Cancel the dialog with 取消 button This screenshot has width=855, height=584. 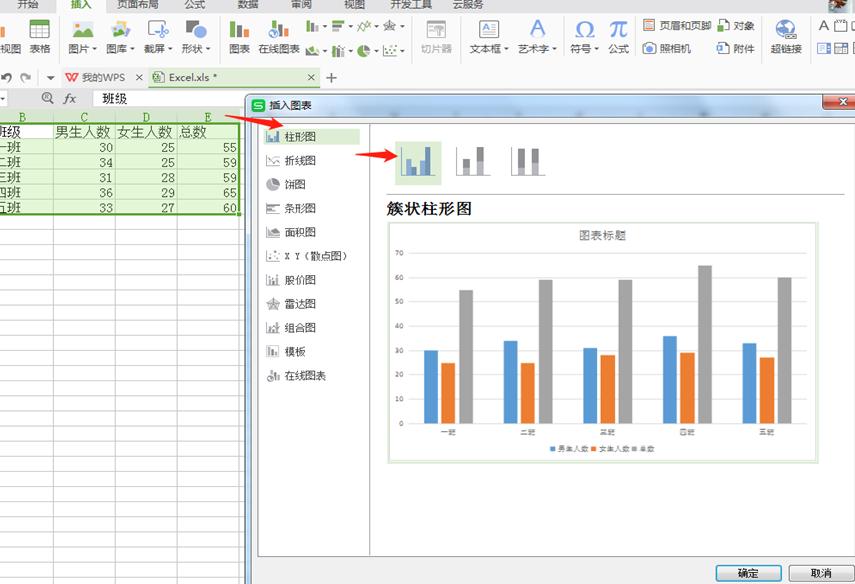coord(822,570)
